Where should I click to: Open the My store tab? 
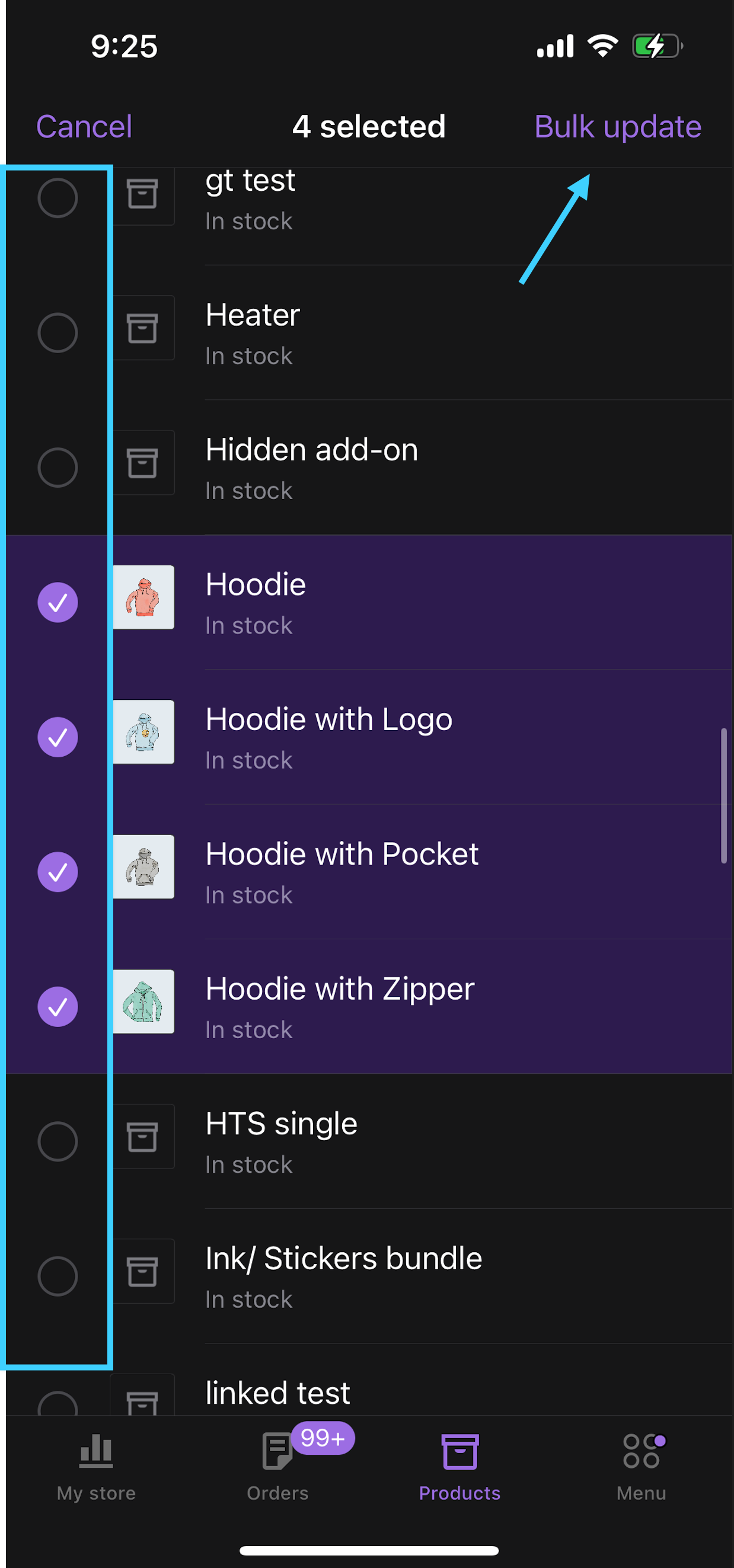click(x=96, y=1465)
